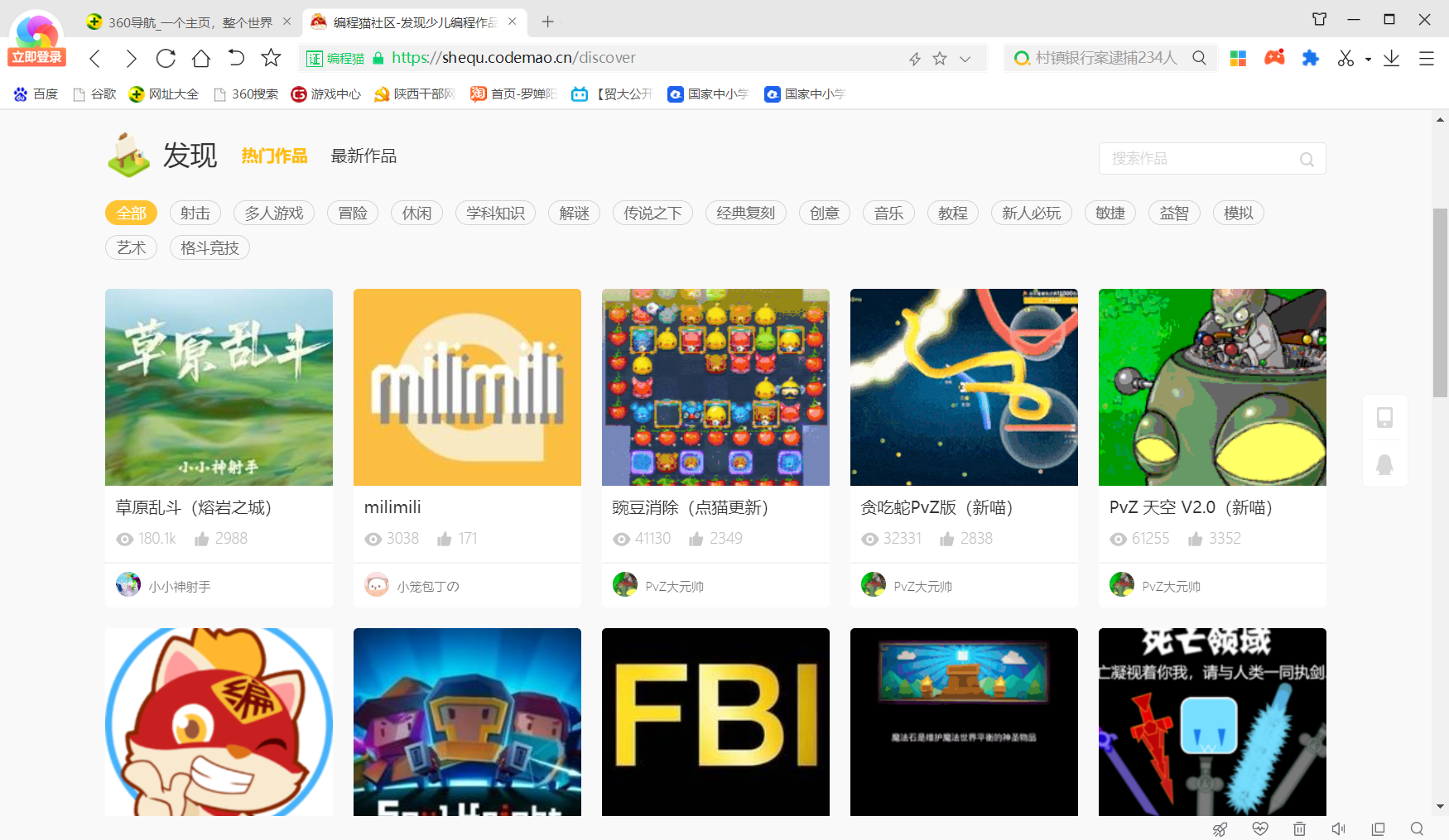Click the mobile device icon on right sidebar
The width and height of the screenshot is (1449, 840).
click(x=1384, y=417)
